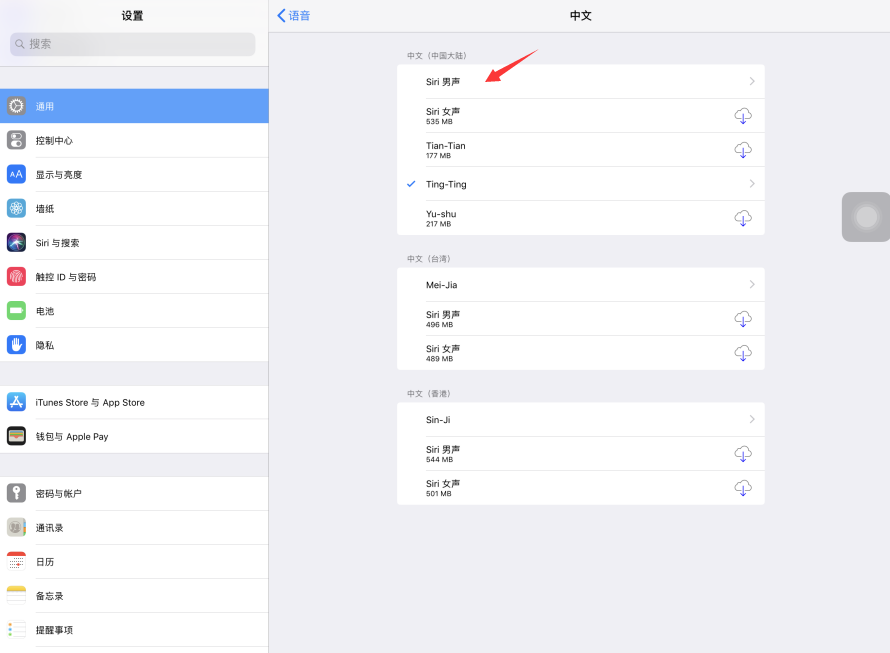Expand the Mei-Jia voice chevron
This screenshot has height=653, width=890.
pos(752,284)
